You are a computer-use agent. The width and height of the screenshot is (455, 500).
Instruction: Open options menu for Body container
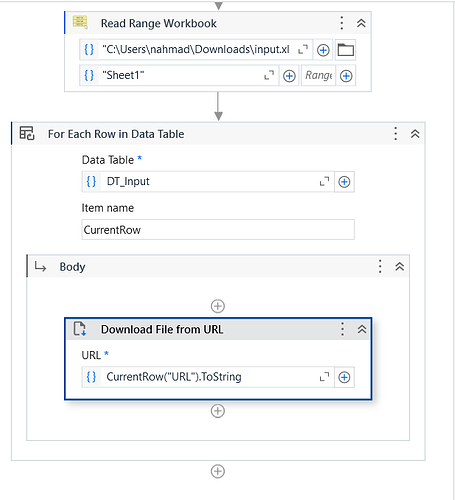pos(380,266)
